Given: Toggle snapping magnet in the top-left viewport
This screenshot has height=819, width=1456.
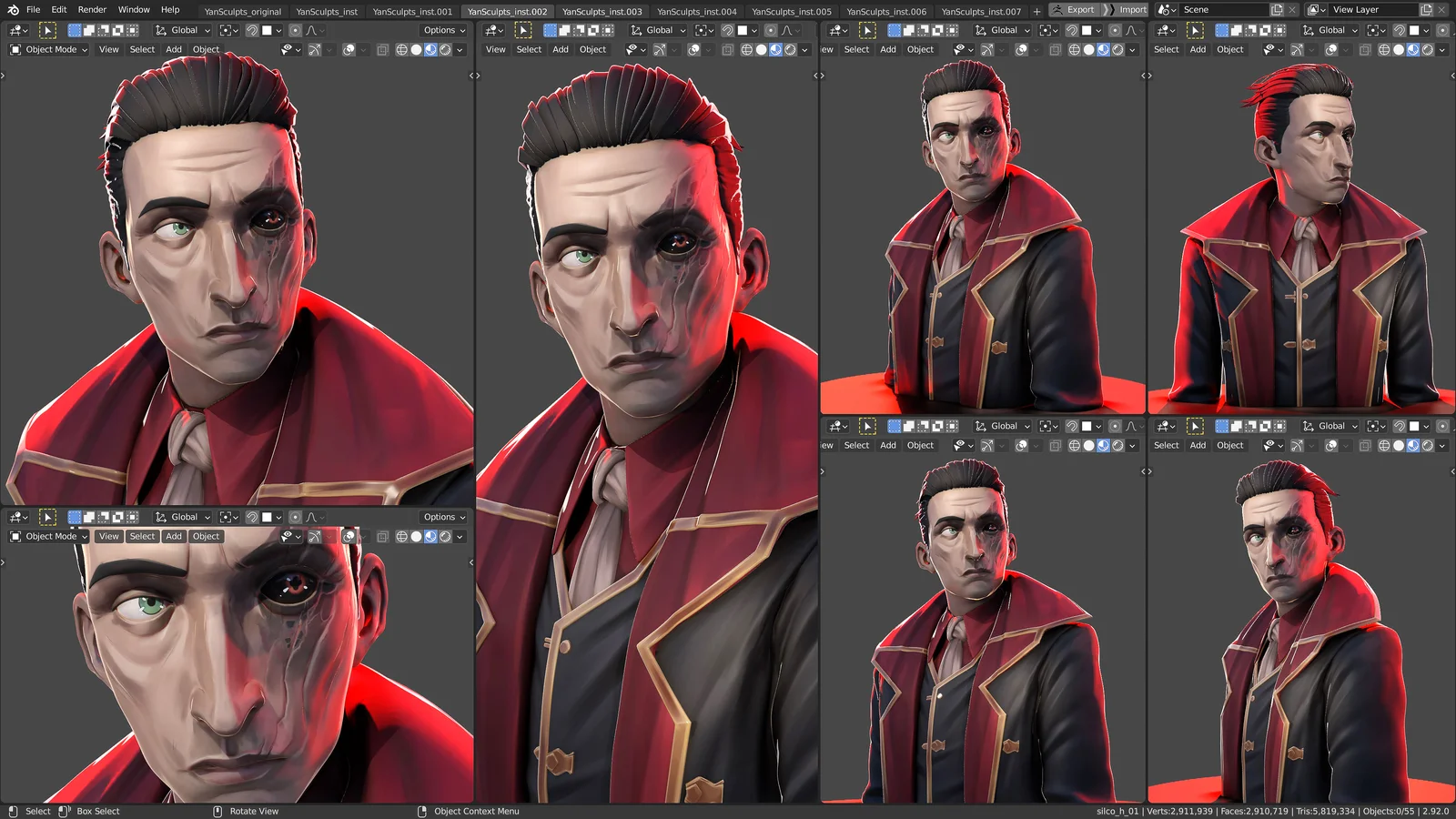Looking at the screenshot, I should coord(252,31).
